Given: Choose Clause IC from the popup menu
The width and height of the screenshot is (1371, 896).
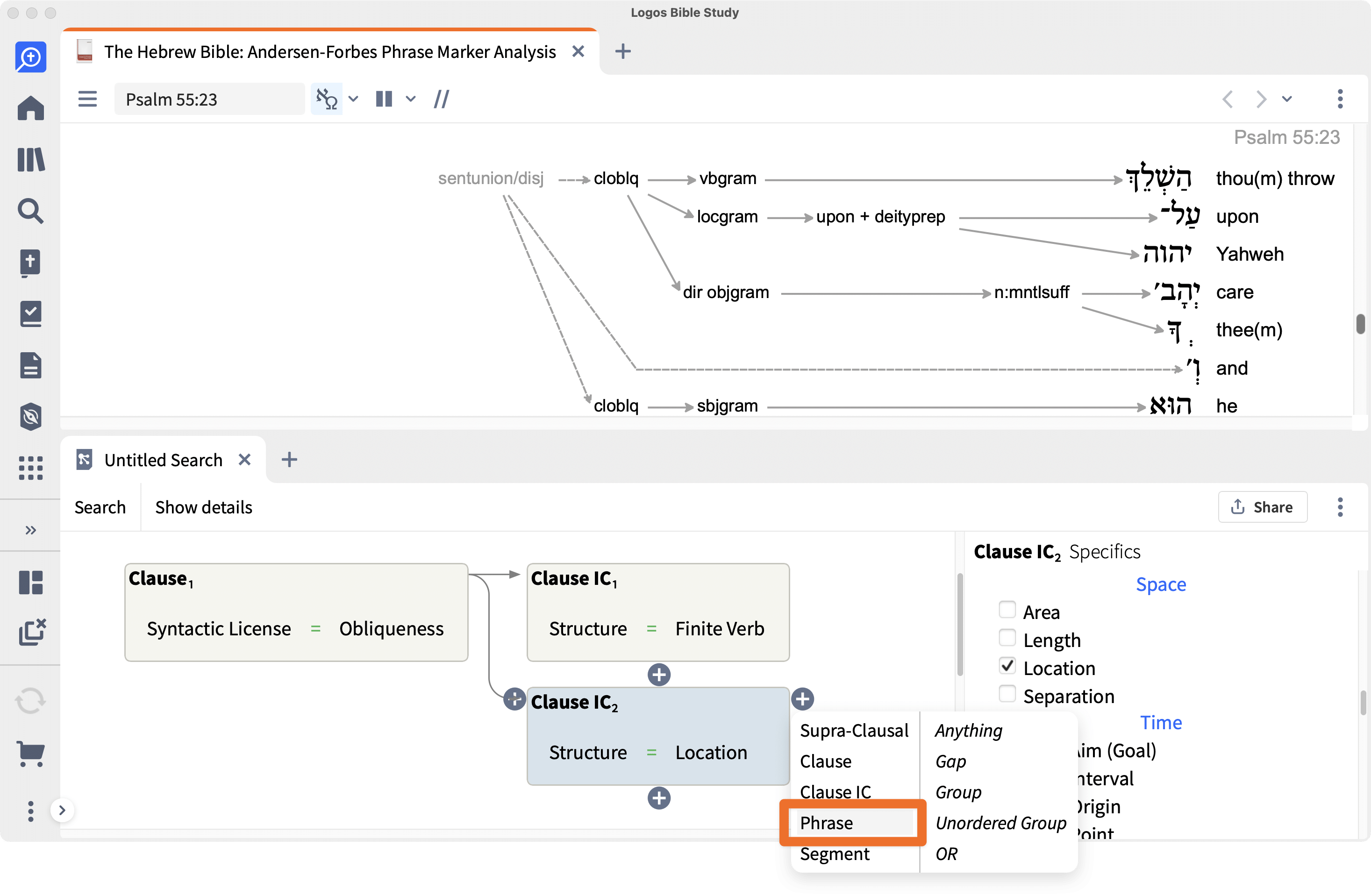Looking at the screenshot, I should (x=835, y=792).
